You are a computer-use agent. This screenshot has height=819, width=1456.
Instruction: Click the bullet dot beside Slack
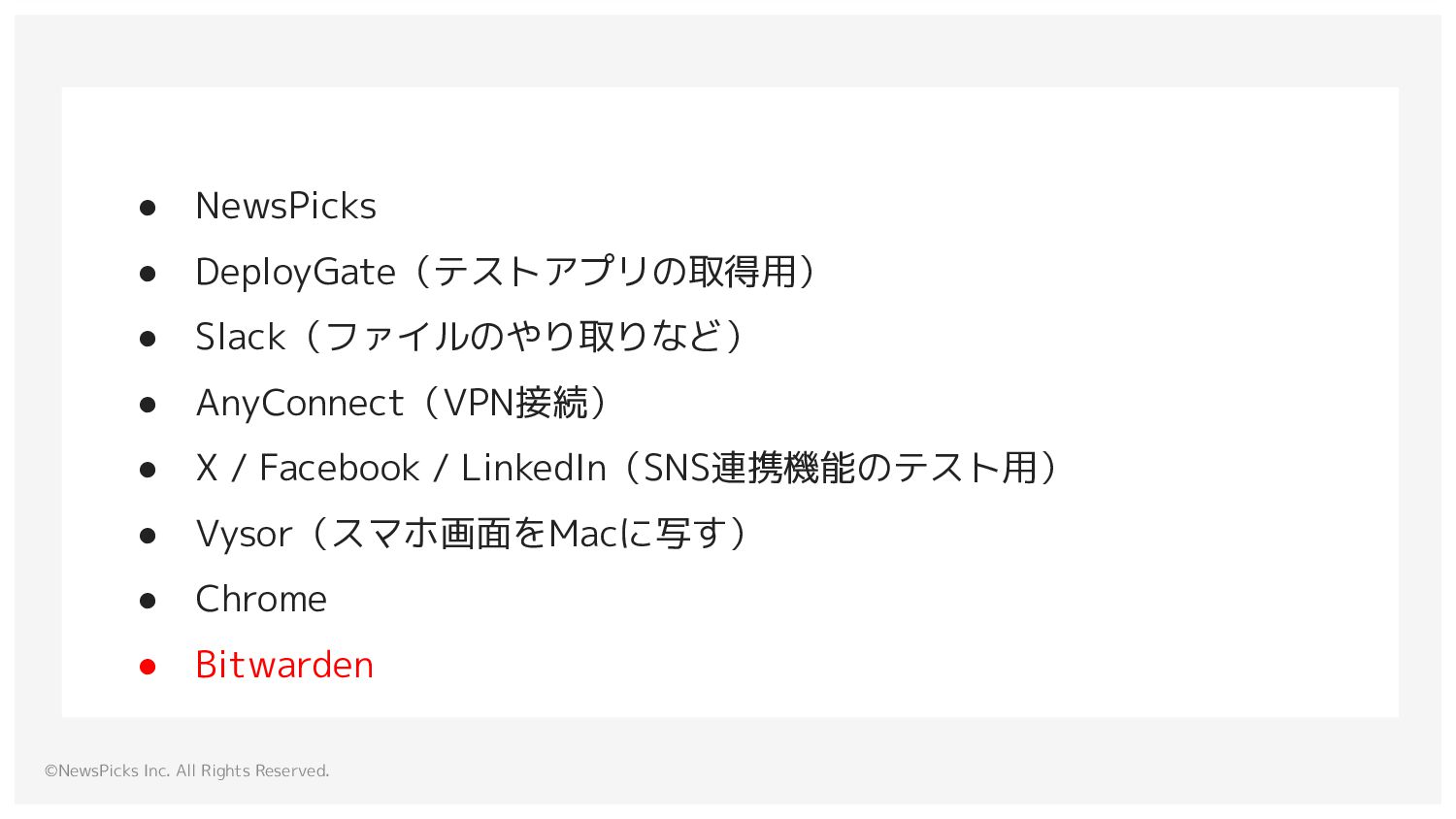pos(148,339)
